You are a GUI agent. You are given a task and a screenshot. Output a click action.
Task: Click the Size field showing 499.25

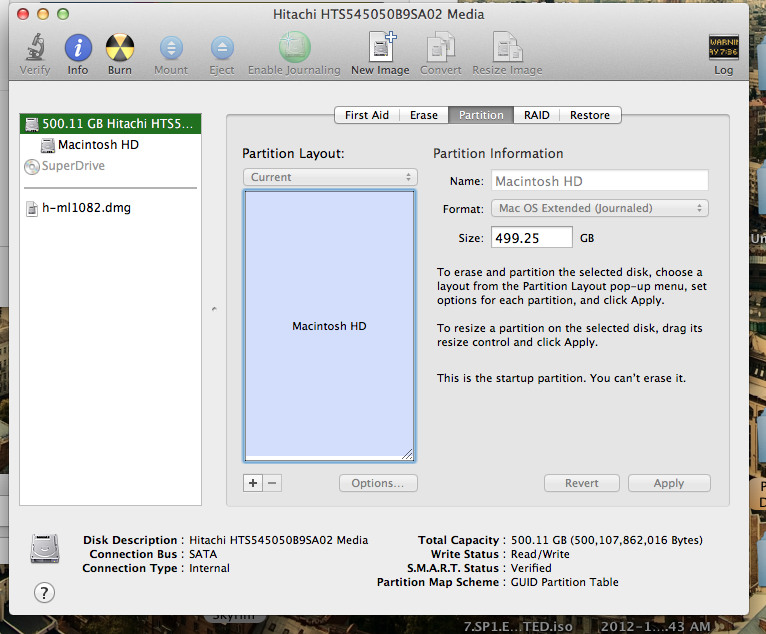tap(532, 238)
